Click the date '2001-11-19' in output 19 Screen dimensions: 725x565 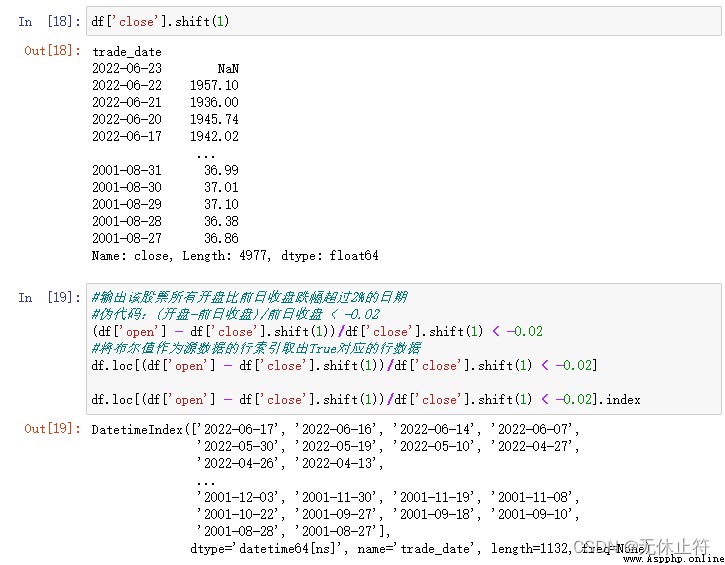point(435,497)
